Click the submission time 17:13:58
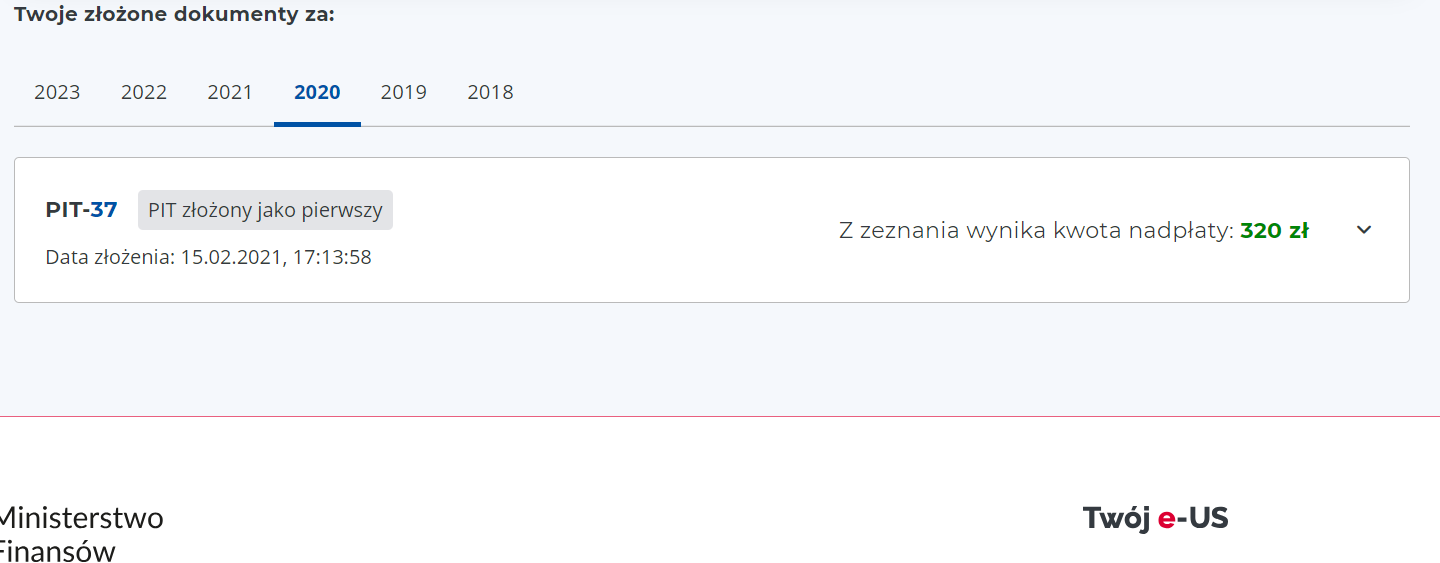 [x=332, y=258]
